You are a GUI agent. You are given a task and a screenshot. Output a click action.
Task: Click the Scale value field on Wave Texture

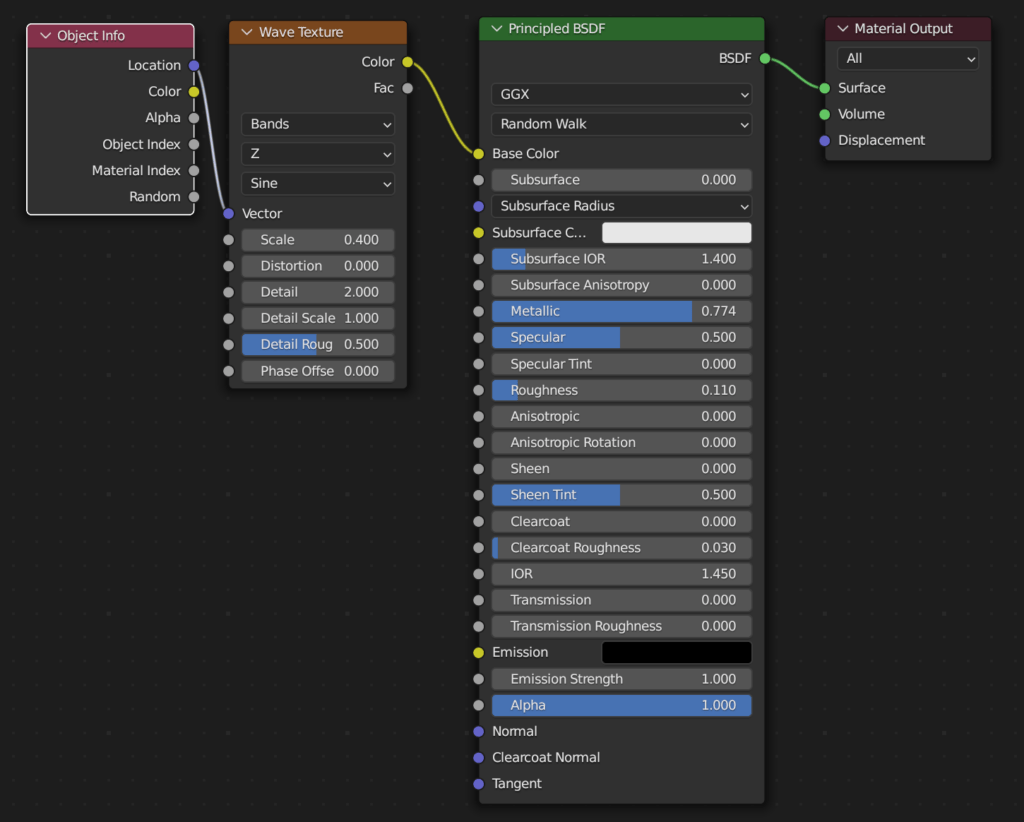click(x=317, y=239)
